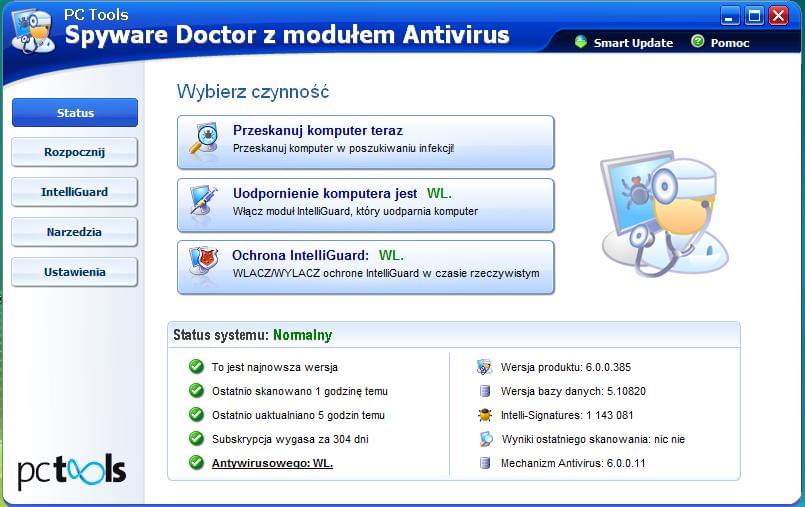Go to the Ustawienia section
Viewport: 805px width, 507px height.
click(x=74, y=272)
